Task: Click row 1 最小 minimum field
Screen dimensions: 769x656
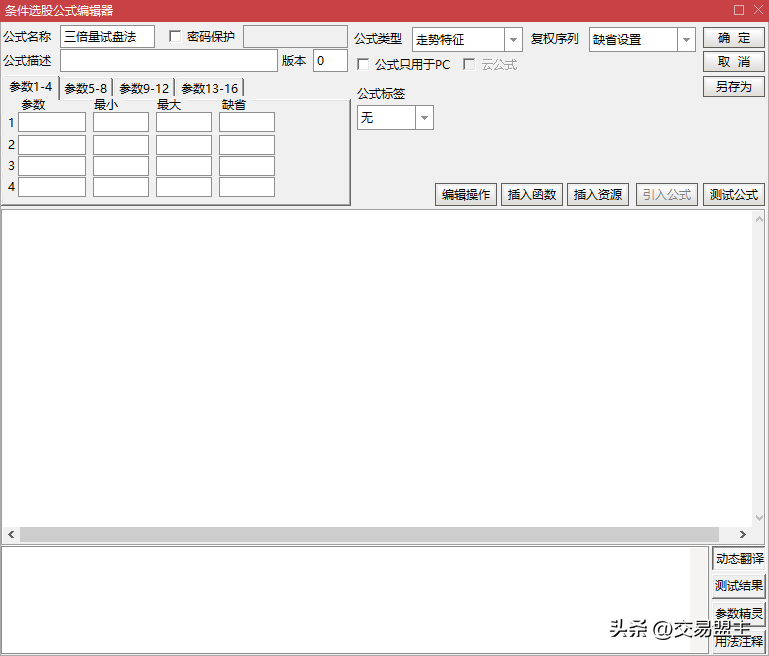Action: coord(121,122)
